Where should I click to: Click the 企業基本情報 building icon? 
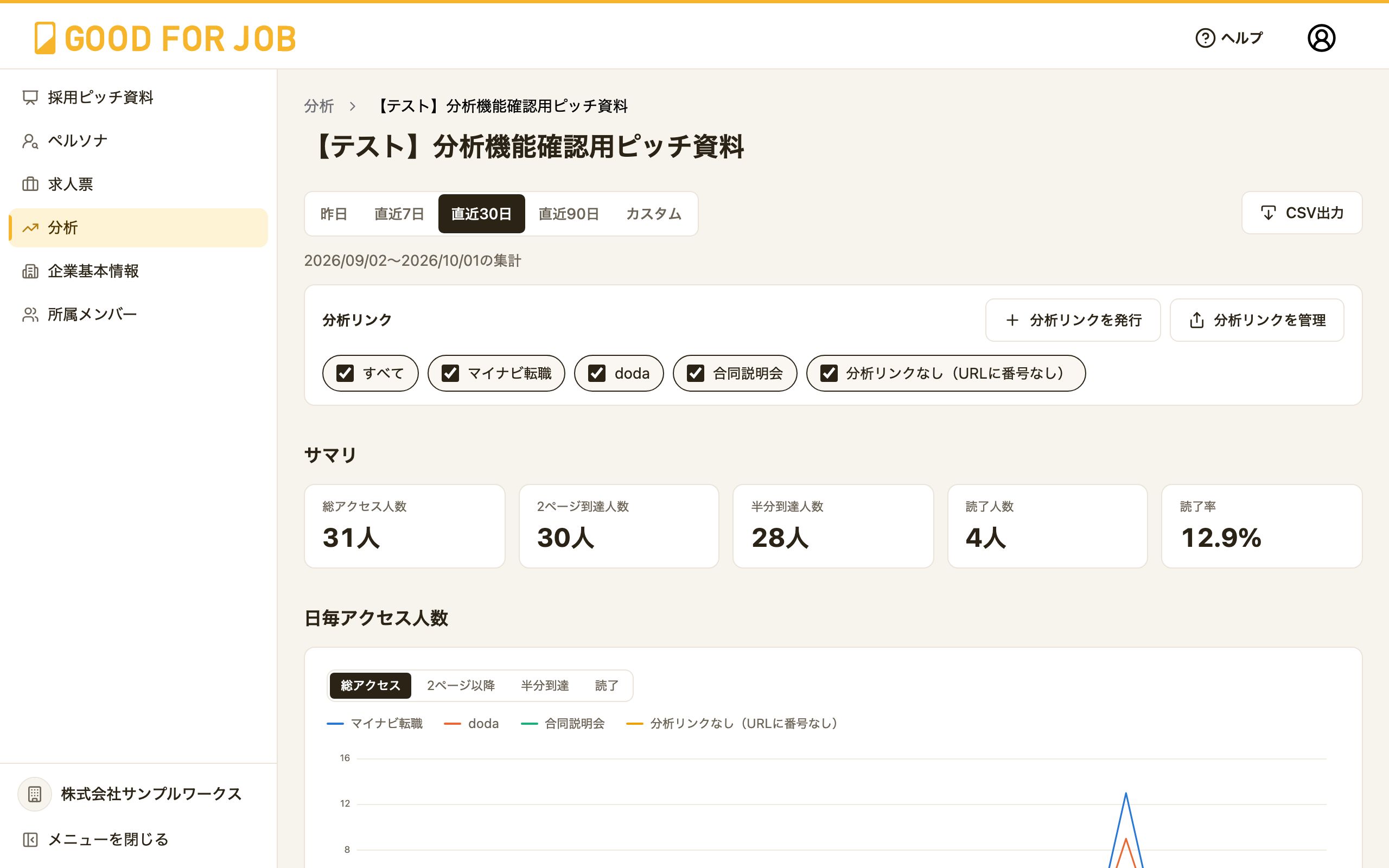[30, 271]
